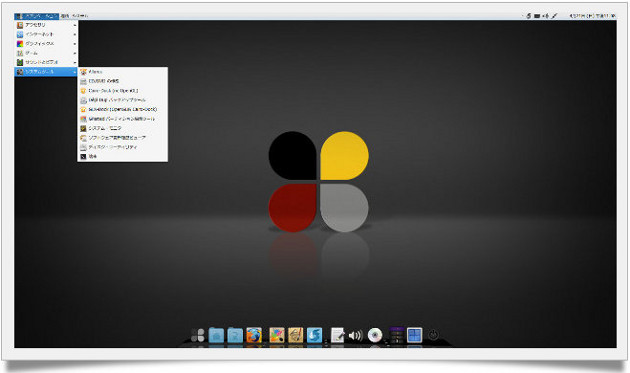Screen dimensions: 630x373
Task: Click the terminal icon beside 端末
Action: coord(83,156)
